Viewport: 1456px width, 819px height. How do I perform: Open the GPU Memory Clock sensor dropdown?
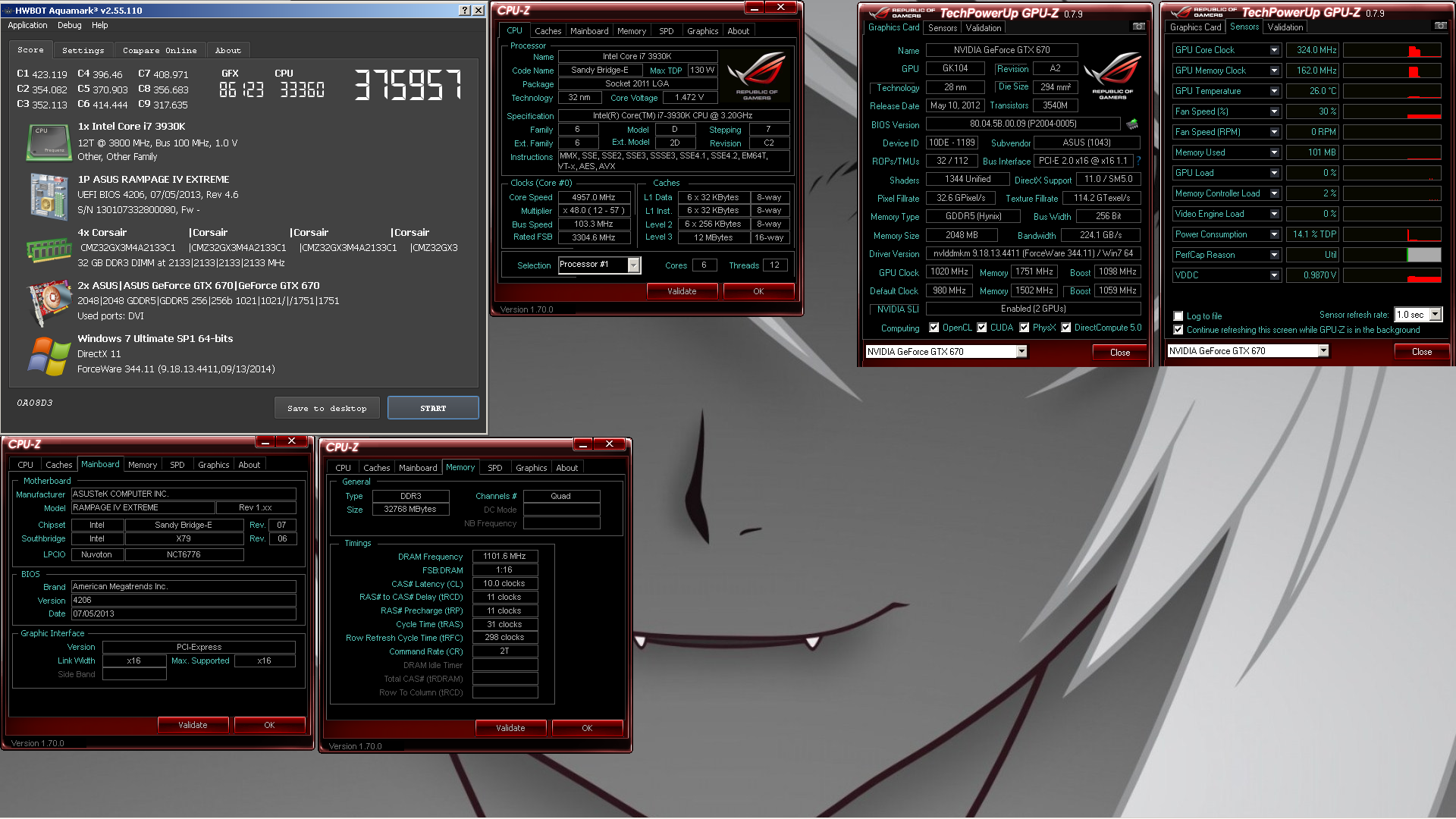[1275, 71]
